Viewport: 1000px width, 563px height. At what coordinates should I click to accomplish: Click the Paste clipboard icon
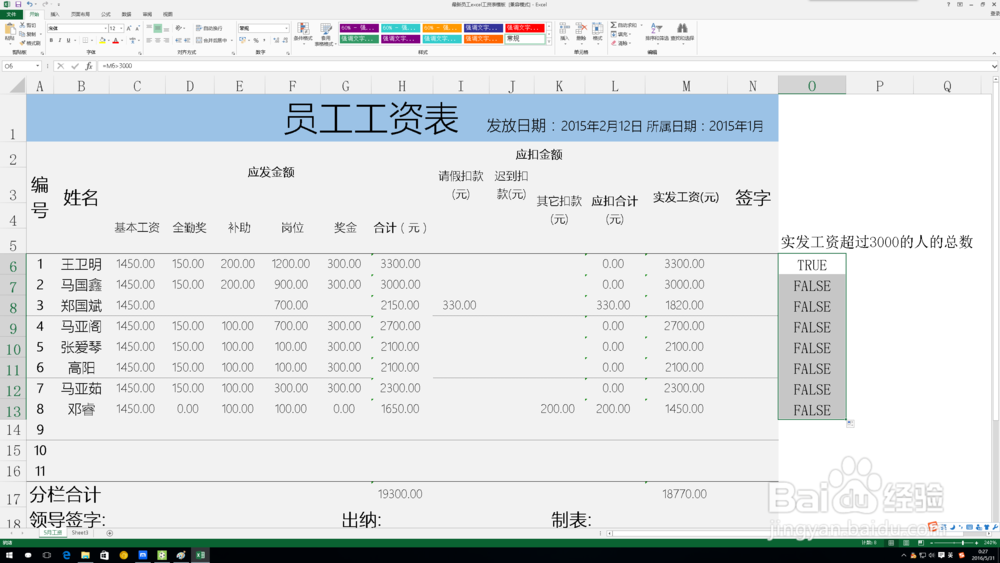(x=10, y=29)
